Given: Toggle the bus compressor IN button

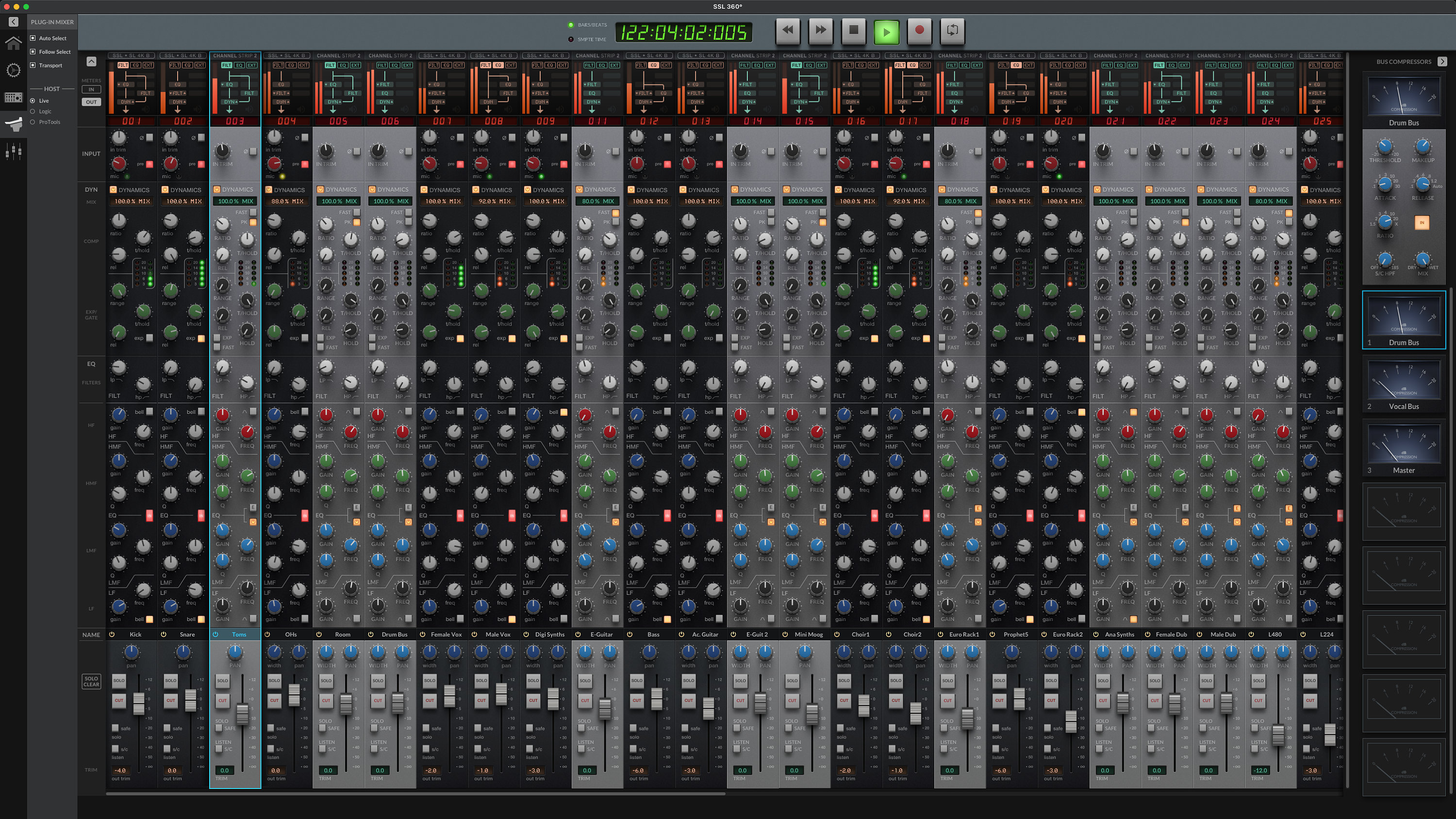Looking at the screenshot, I should tap(1422, 223).
